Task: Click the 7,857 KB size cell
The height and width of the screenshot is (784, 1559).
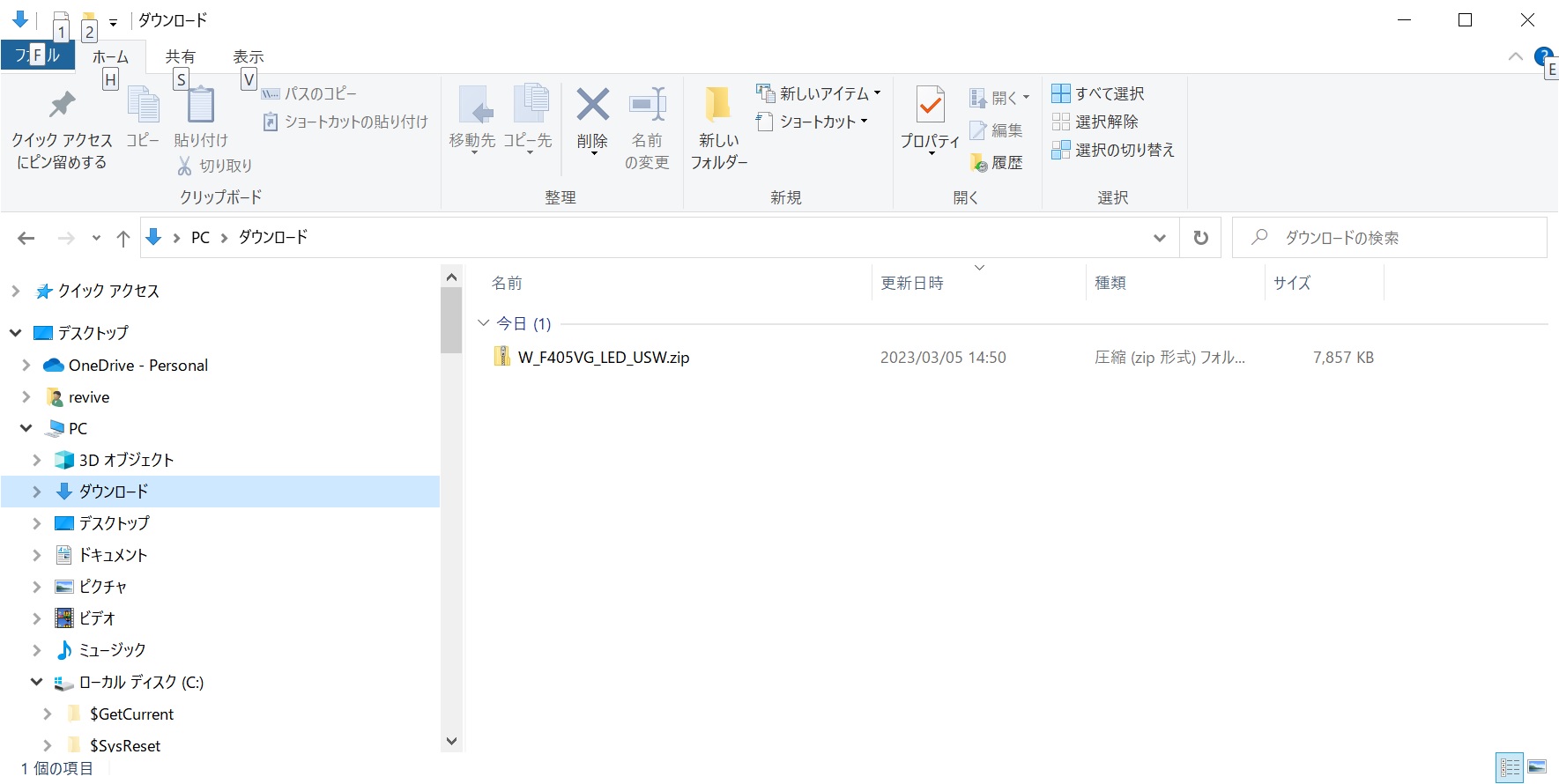Action: tap(1343, 358)
